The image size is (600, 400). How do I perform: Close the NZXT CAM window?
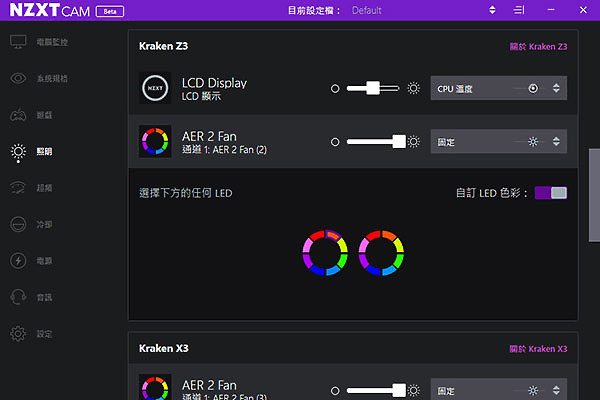583,10
